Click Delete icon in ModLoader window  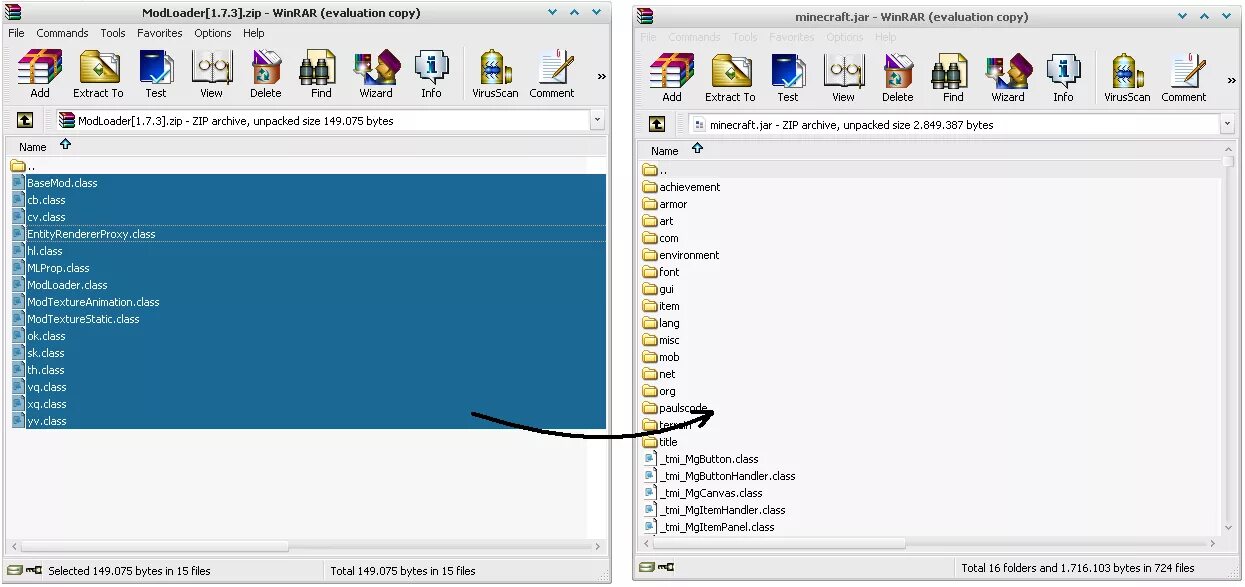coord(266,74)
